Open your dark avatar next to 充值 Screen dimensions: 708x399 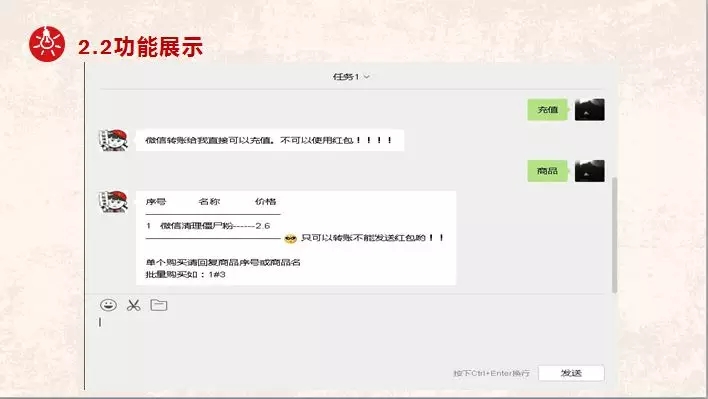(589, 110)
